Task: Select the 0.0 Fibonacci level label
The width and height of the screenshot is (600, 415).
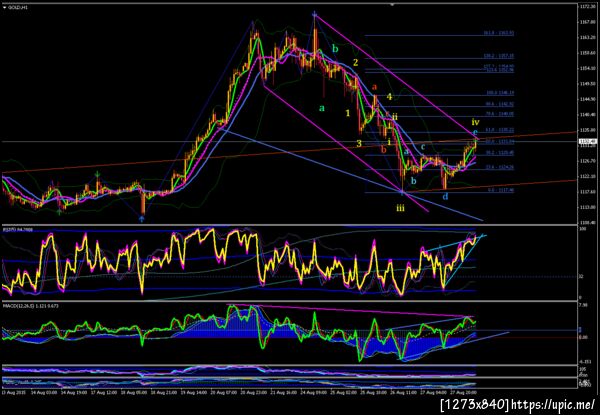Action: coord(501,190)
